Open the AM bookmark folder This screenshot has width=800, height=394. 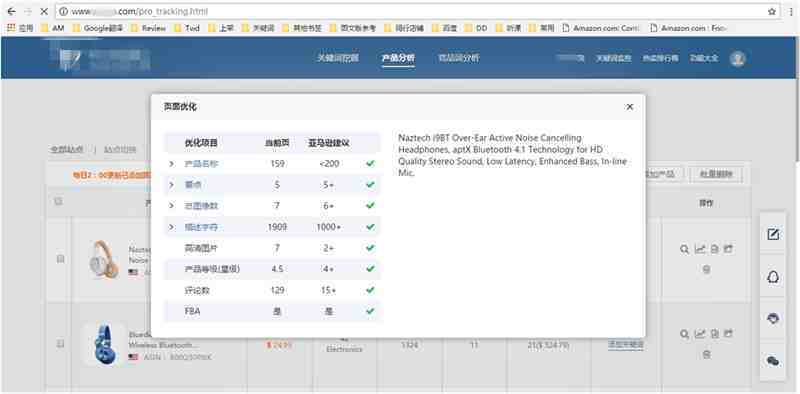click(53, 28)
